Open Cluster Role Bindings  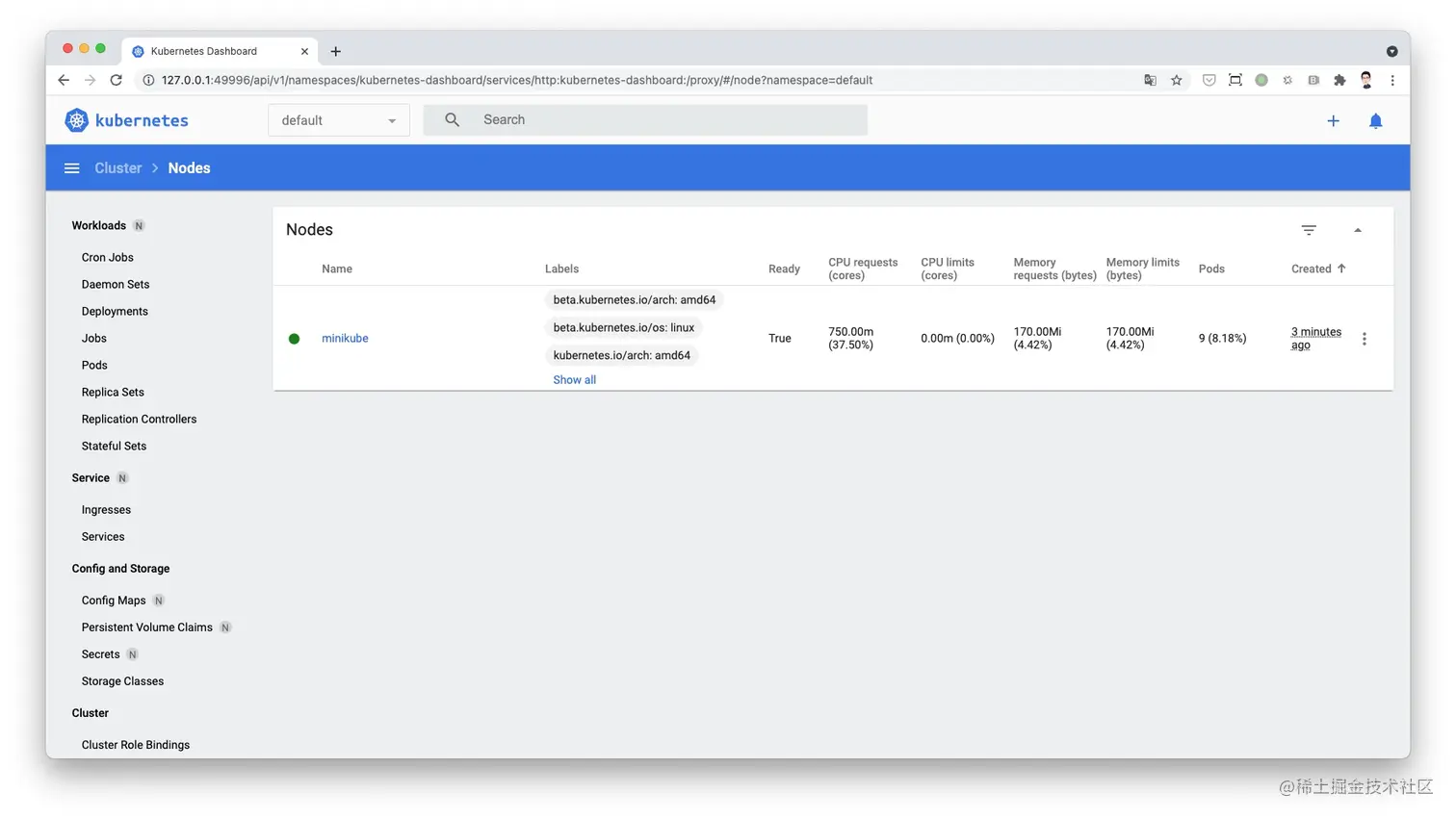(x=136, y=744)
